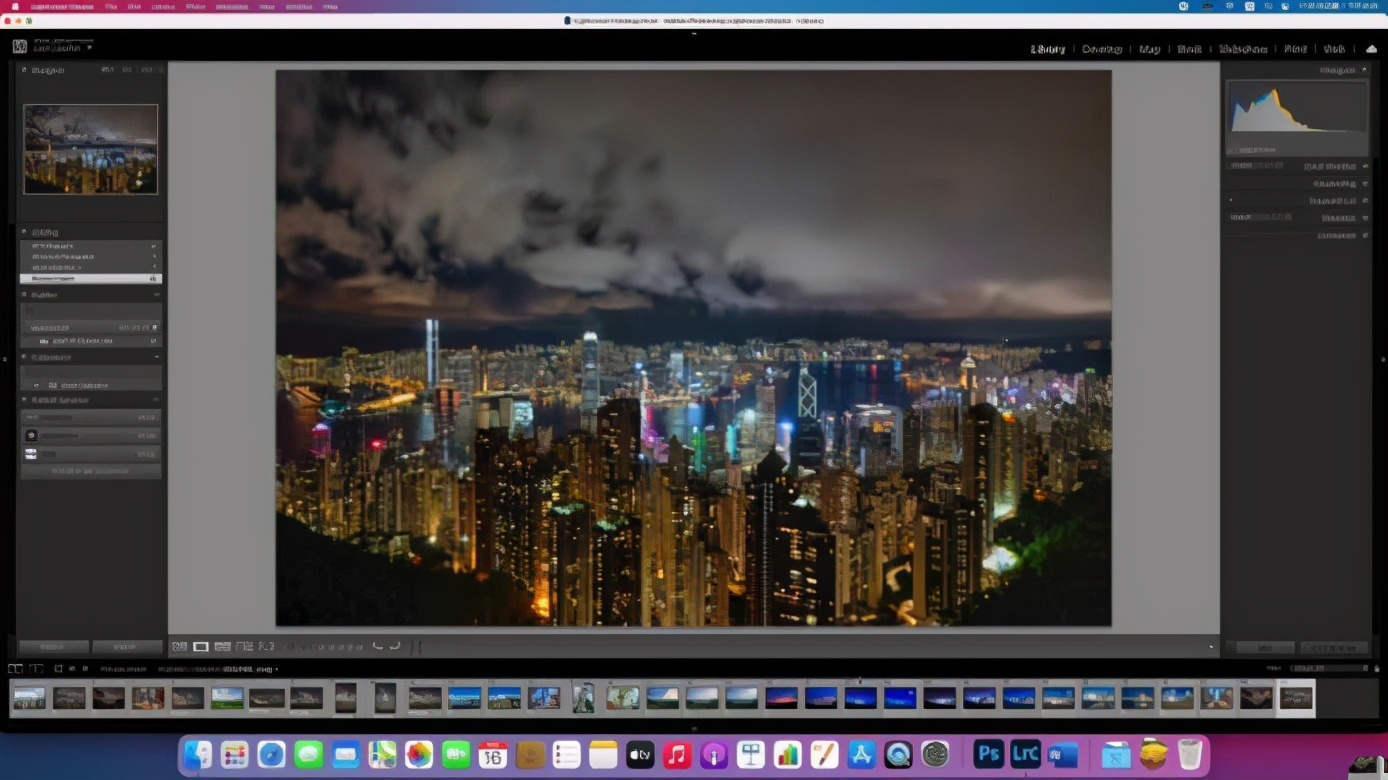Rotate the photo counterclockwise
Viewport: 1388px width, 780px height.
point(379,646)
